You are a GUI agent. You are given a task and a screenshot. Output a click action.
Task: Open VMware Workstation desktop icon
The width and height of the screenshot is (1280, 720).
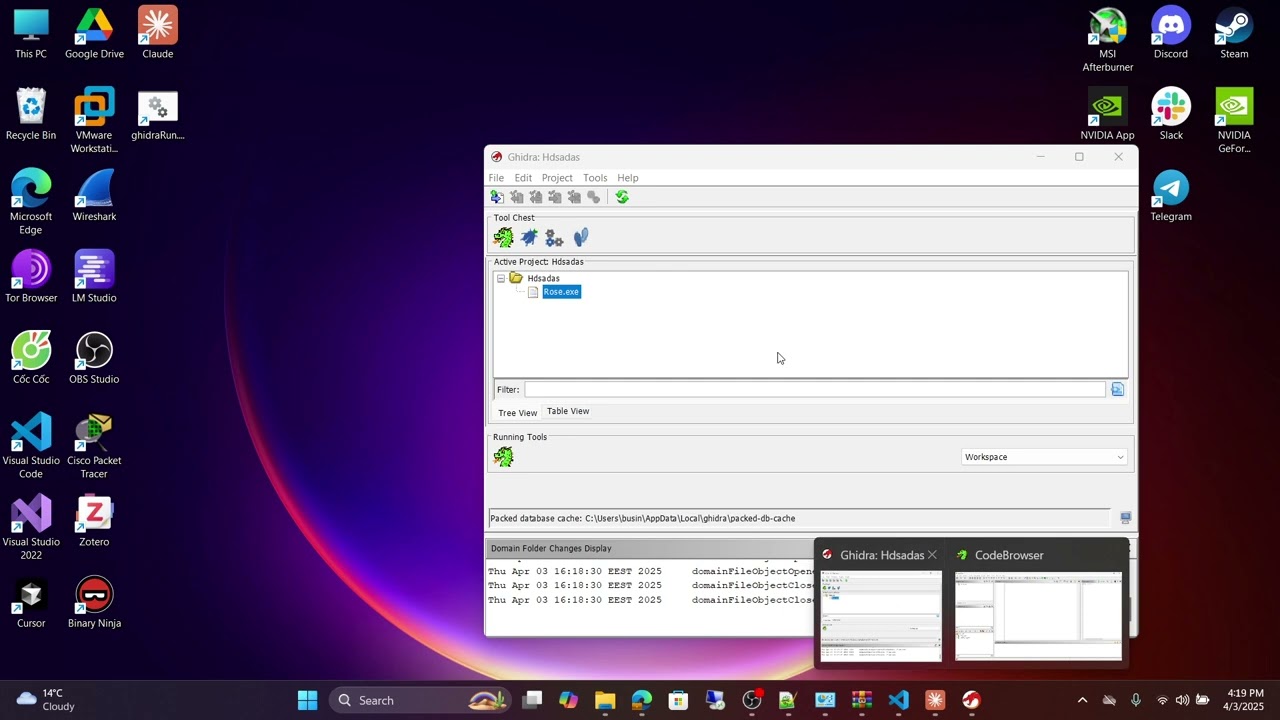tap(94, 121)
